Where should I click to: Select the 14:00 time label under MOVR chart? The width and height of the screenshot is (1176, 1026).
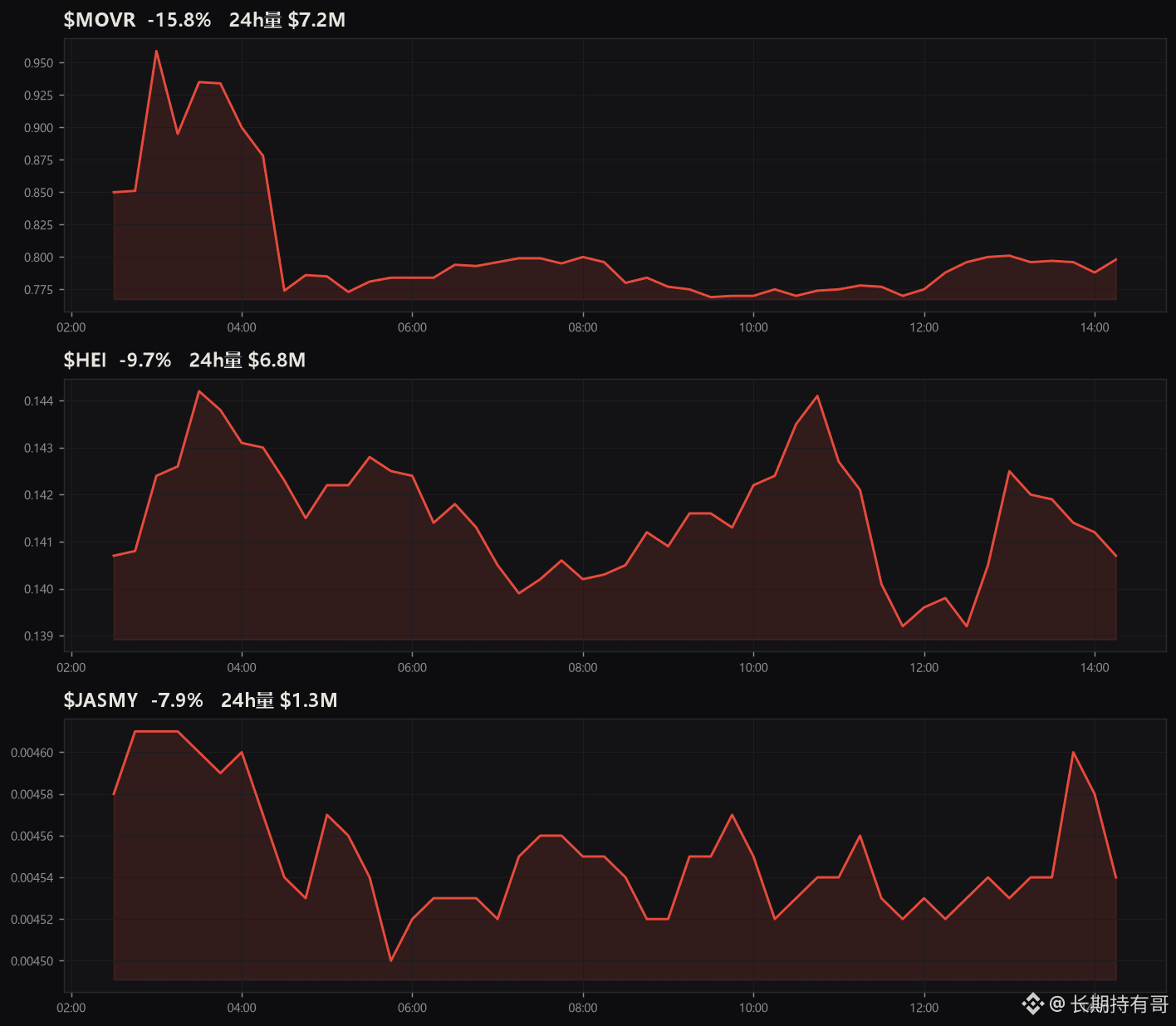[x=1095, y=327]
